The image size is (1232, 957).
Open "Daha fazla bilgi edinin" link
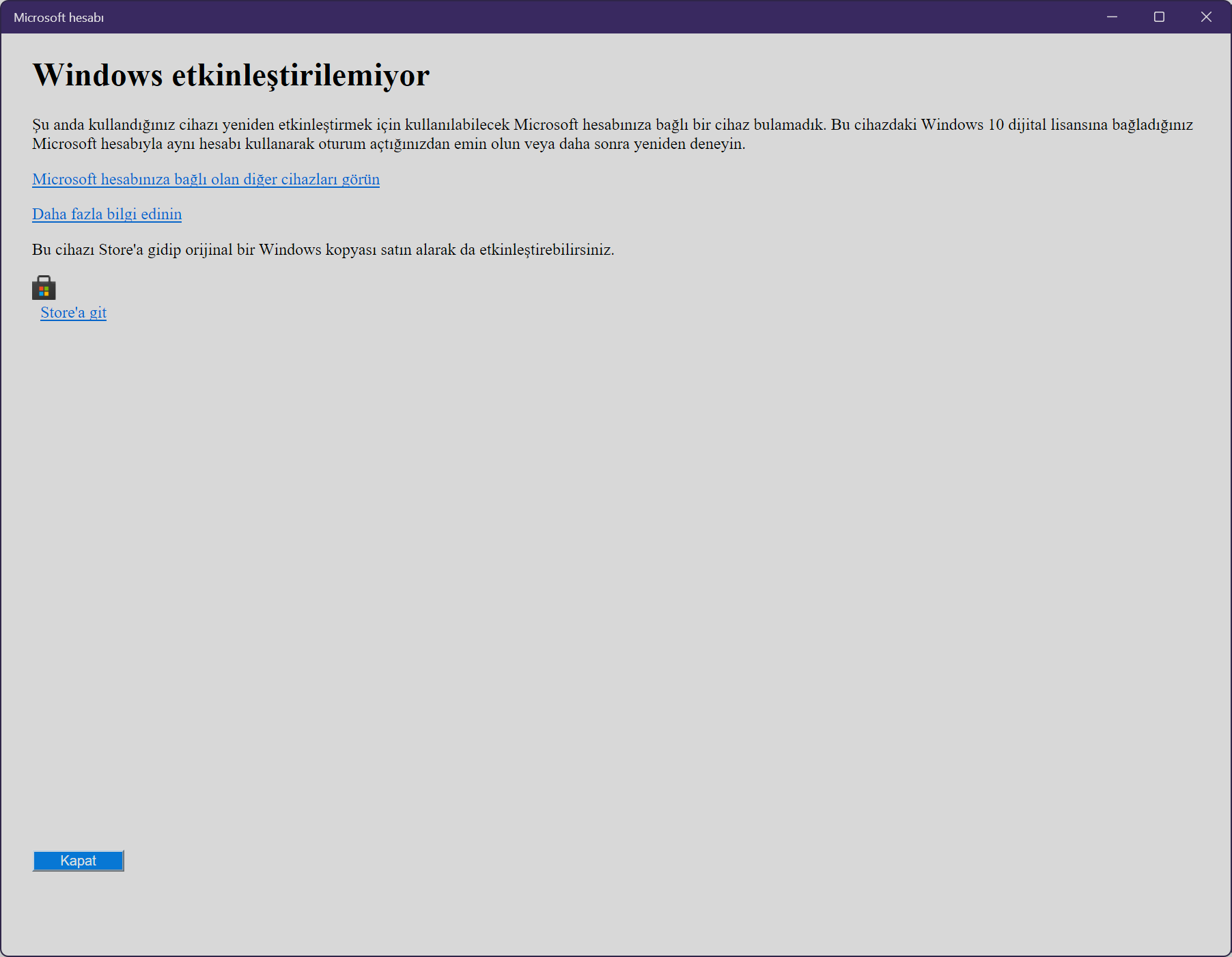pyautogui.click(x=107, y=214)
